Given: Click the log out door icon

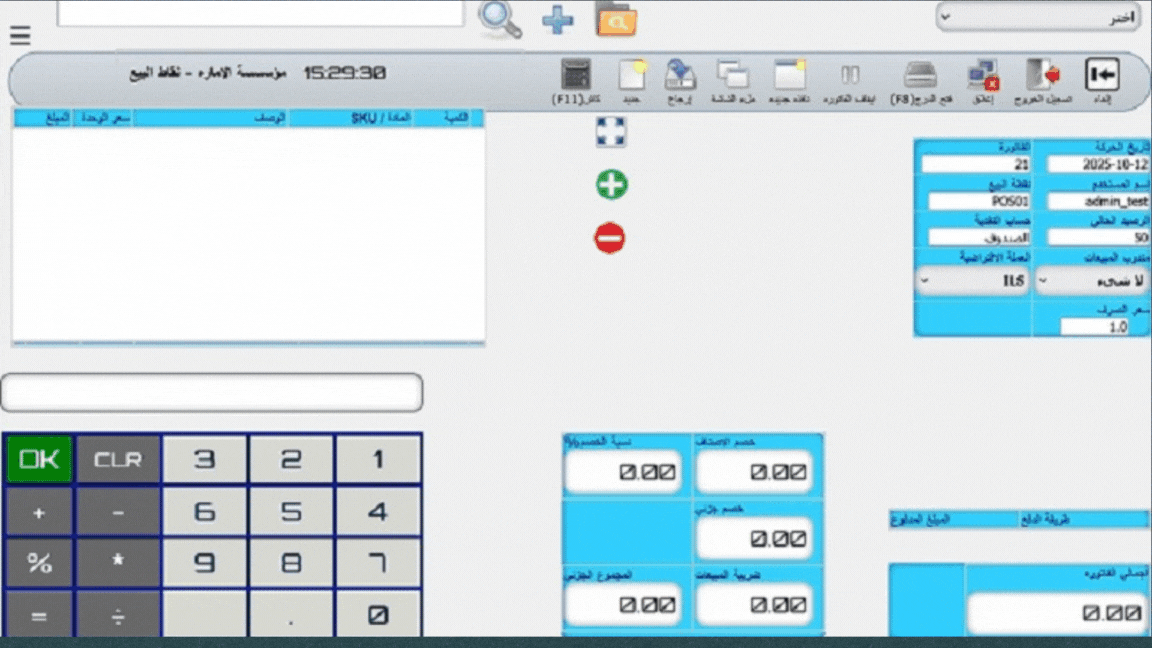Looking at the screenshot, I should (x=1043, y=76).
